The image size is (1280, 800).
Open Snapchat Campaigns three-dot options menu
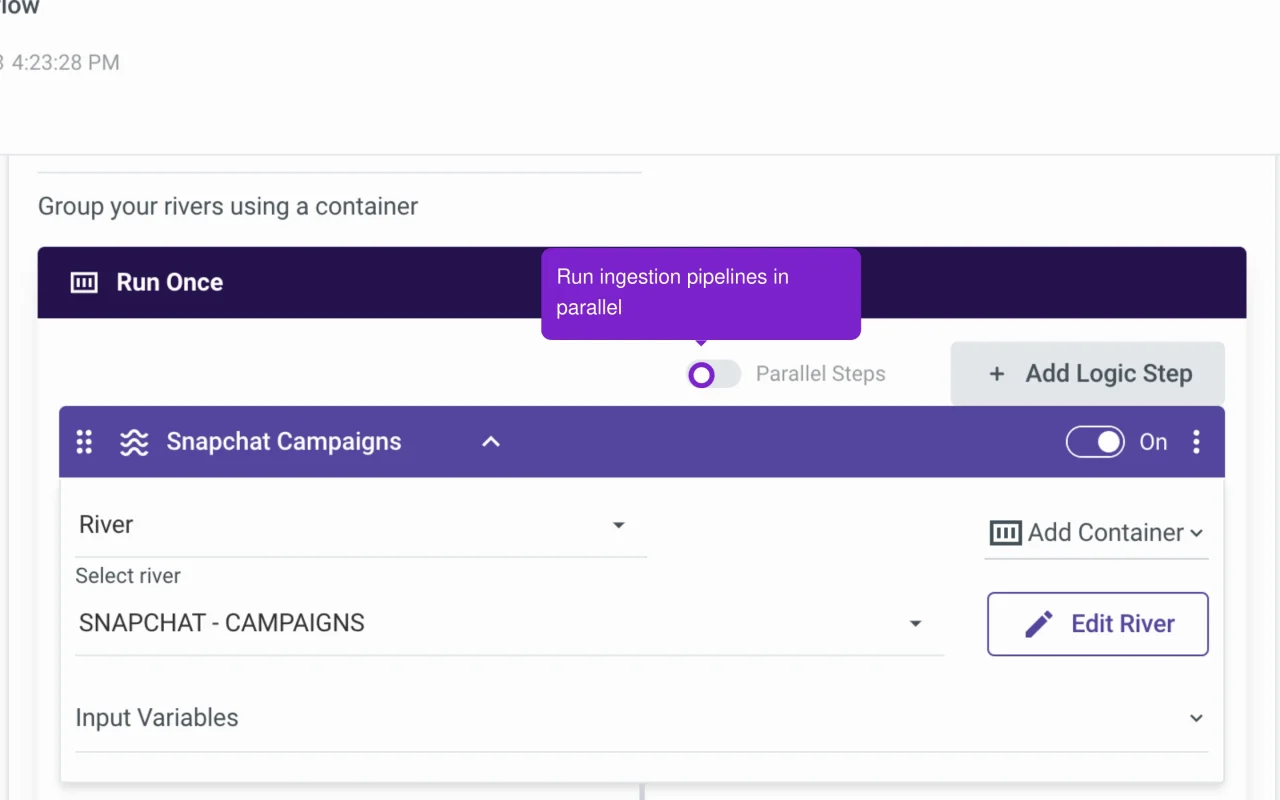(x=1196, y=442)
